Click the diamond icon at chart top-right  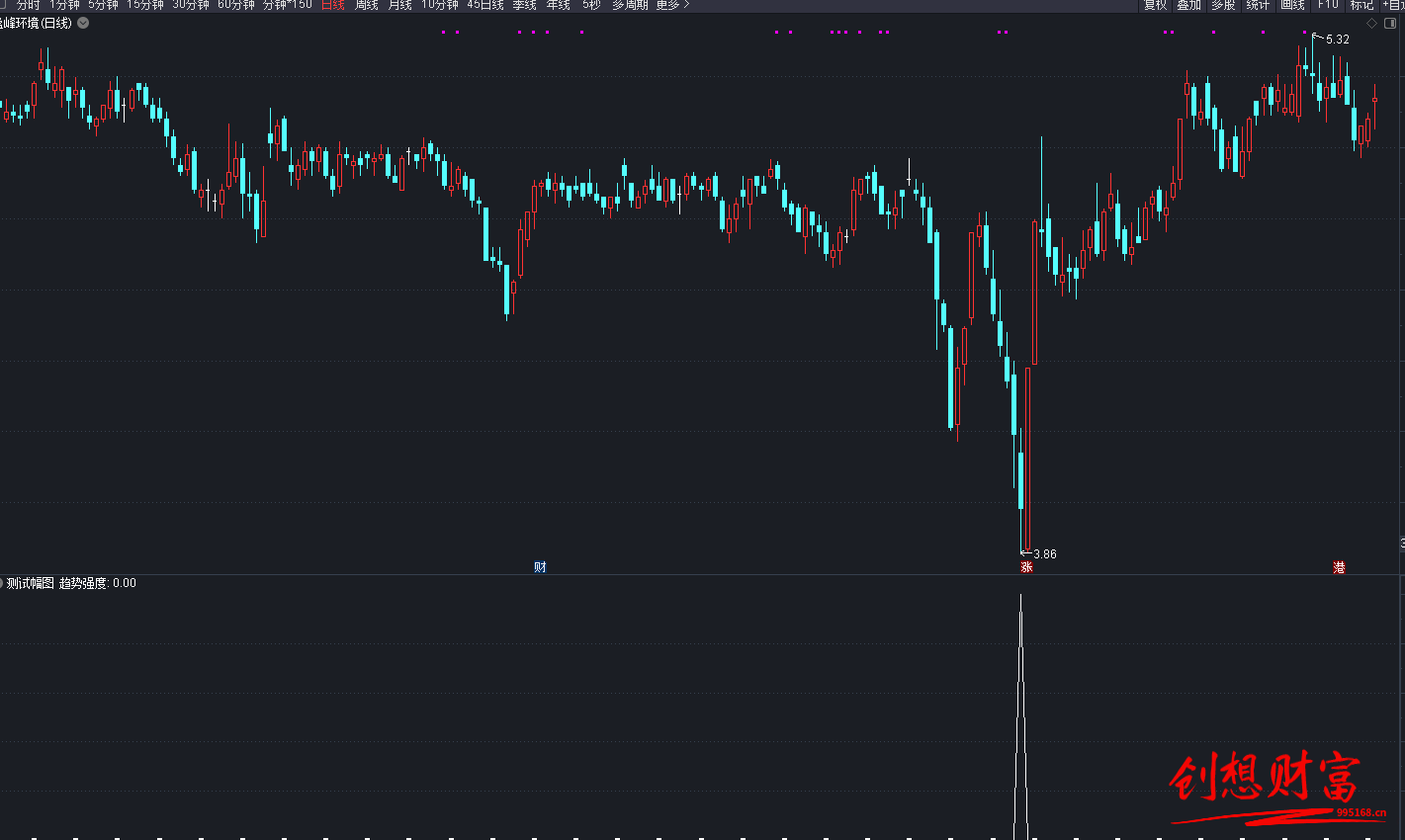click(1371, 23)
